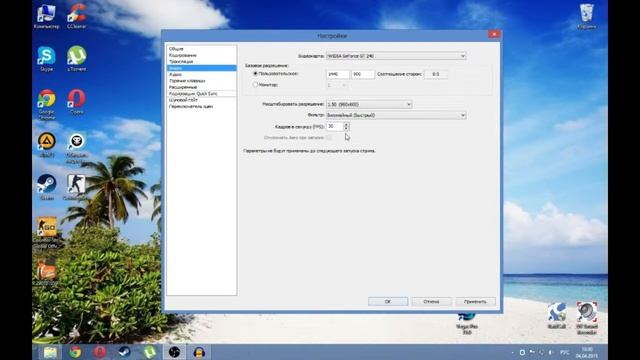Screen dimensions: 640x360
Task: Click the red Opera taskbar icon
Action: click(100, 352)
